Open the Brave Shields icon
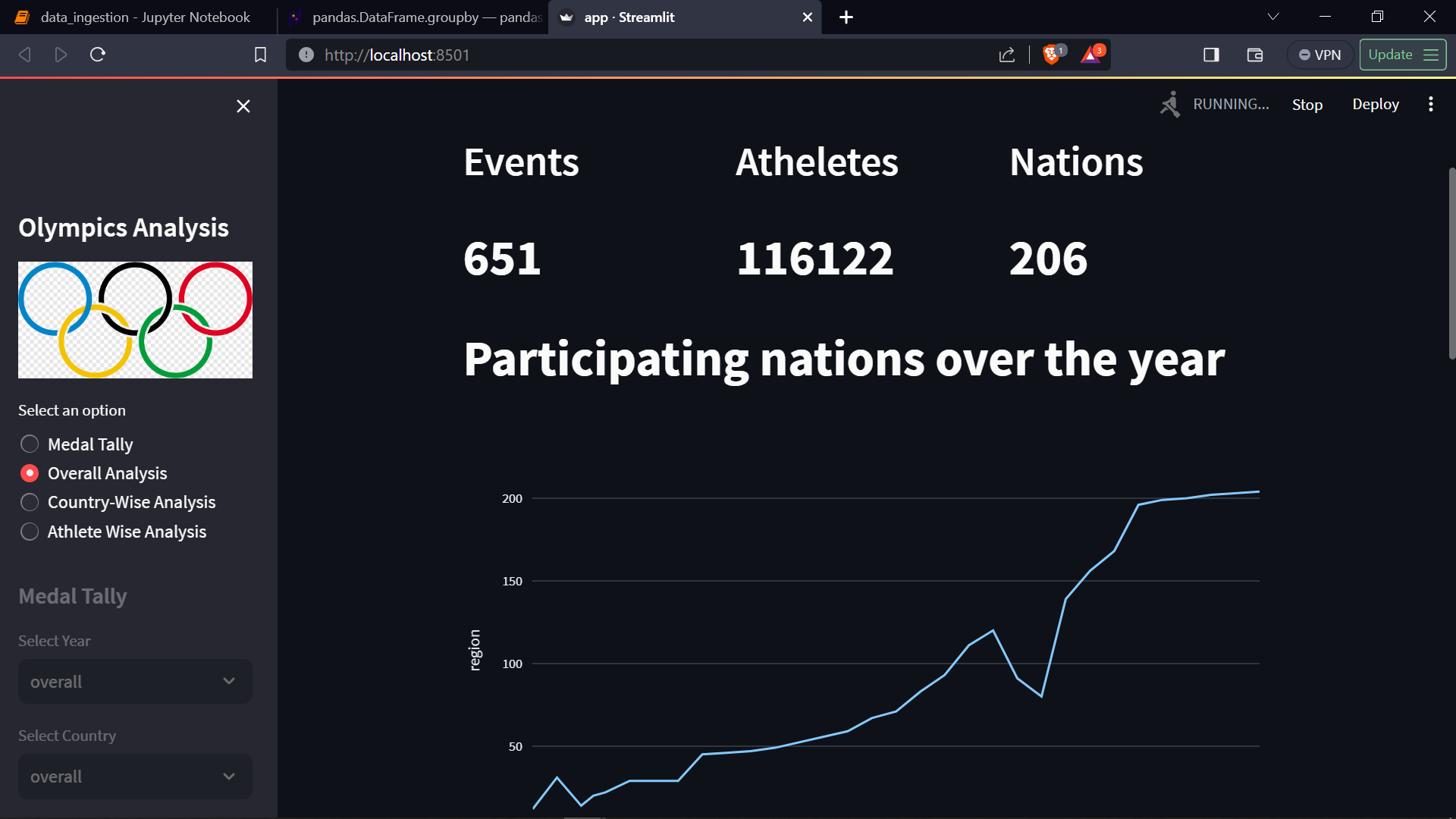 coord(1051,55)
